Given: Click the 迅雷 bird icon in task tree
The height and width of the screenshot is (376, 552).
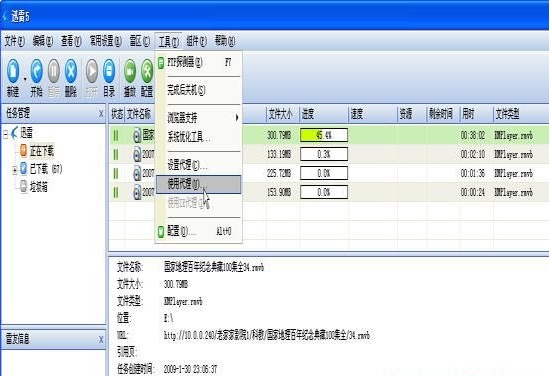Looking at the screenshot, I should [x=14, y=133].
